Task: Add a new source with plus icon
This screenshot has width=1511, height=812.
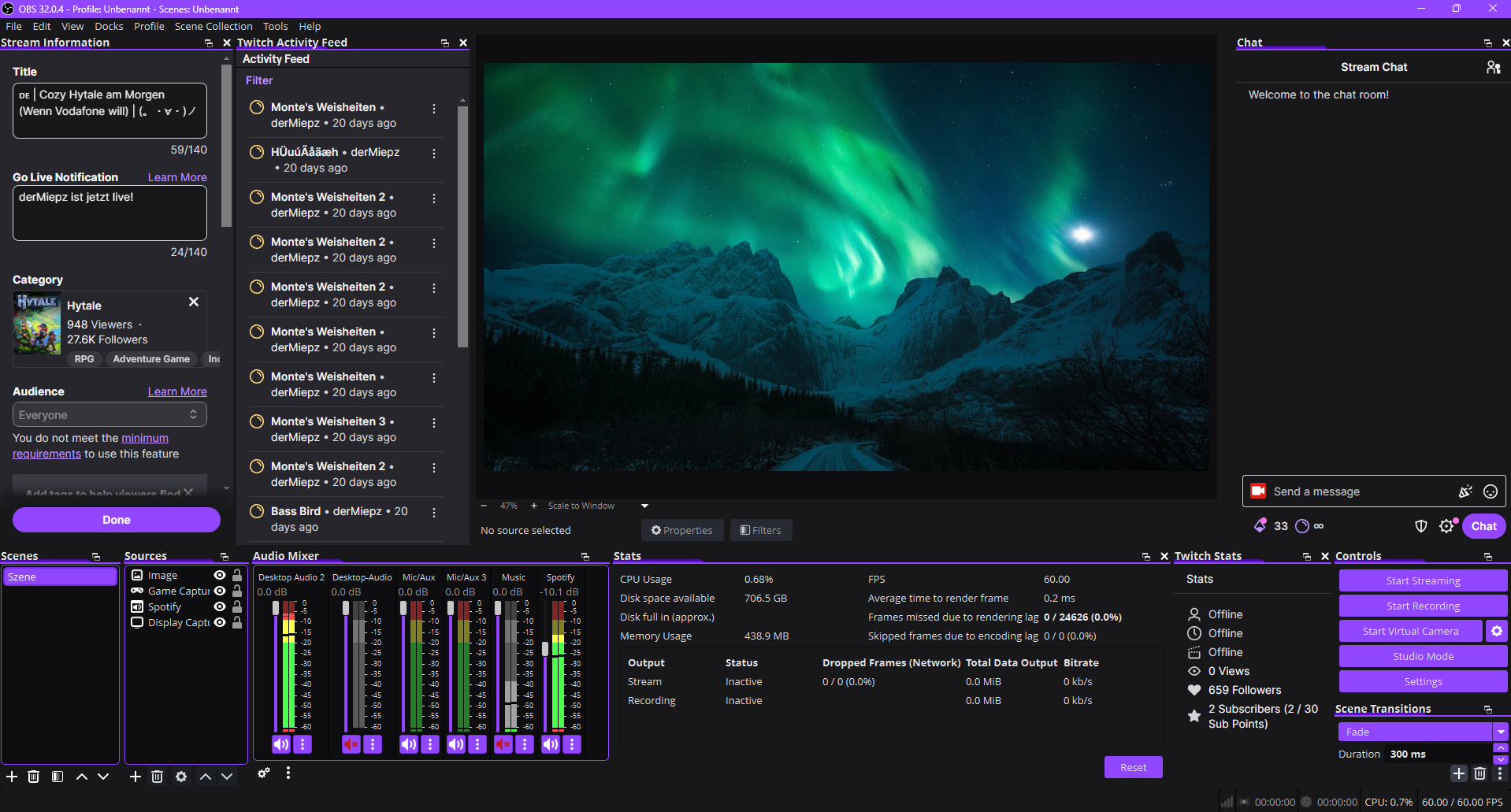Action: (136, 777)
